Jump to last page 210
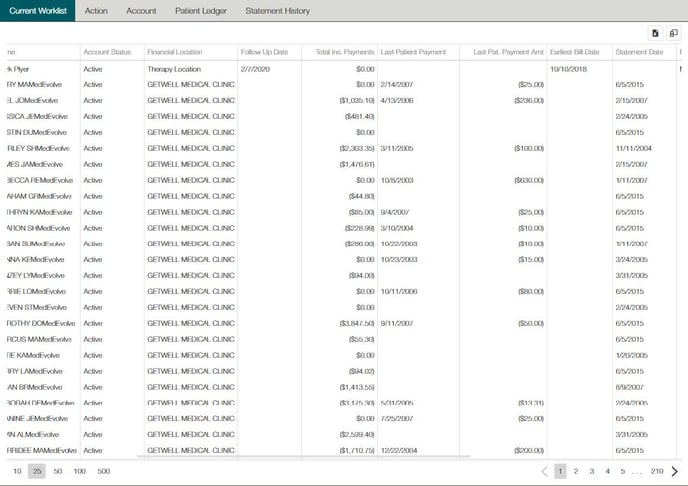Image resolution: width=688 pixels, height=486 pixels. [657, 471]
